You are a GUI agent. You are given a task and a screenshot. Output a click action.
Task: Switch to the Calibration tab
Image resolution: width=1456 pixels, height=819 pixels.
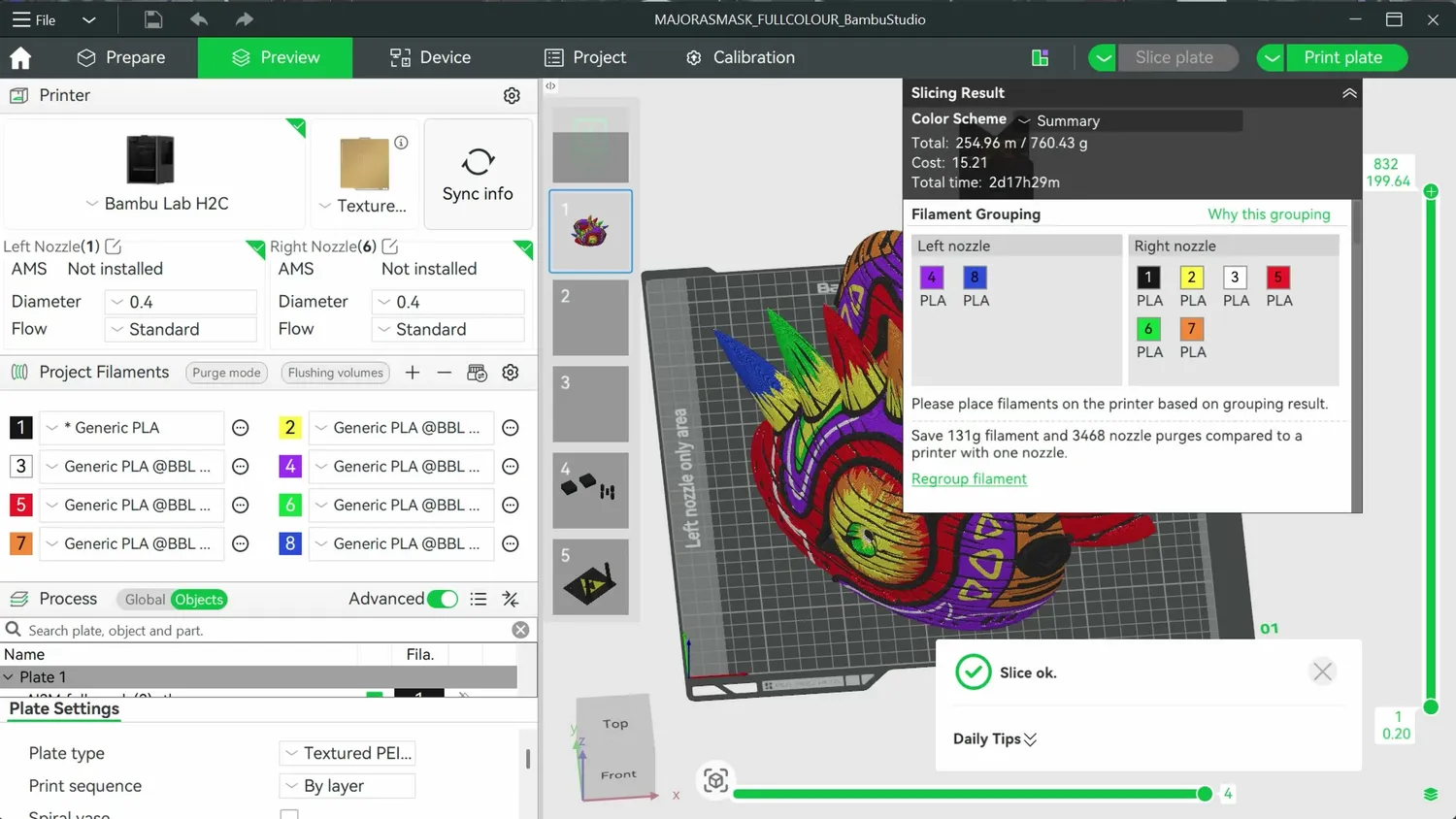[x=741, y=58]
